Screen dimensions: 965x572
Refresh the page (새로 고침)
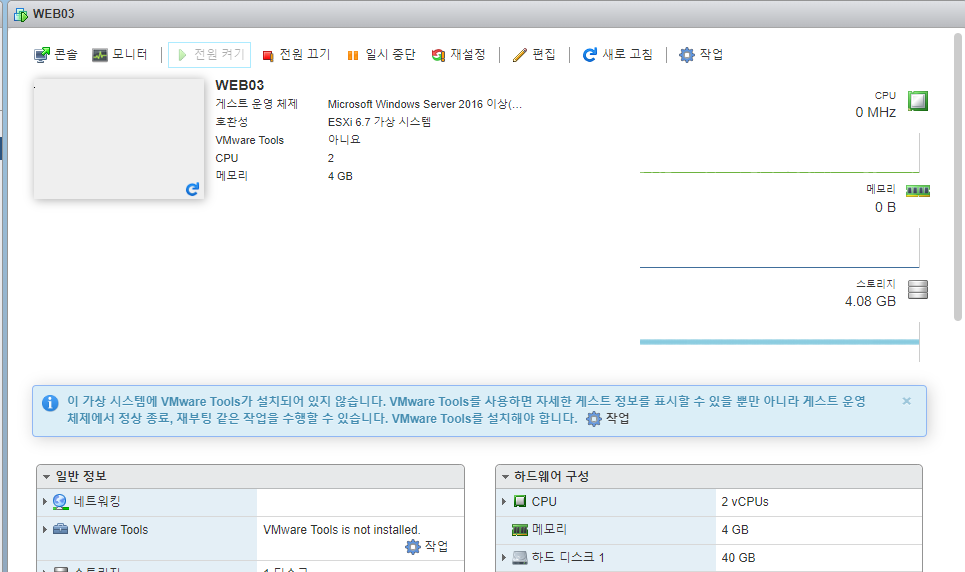pos(617,55)
